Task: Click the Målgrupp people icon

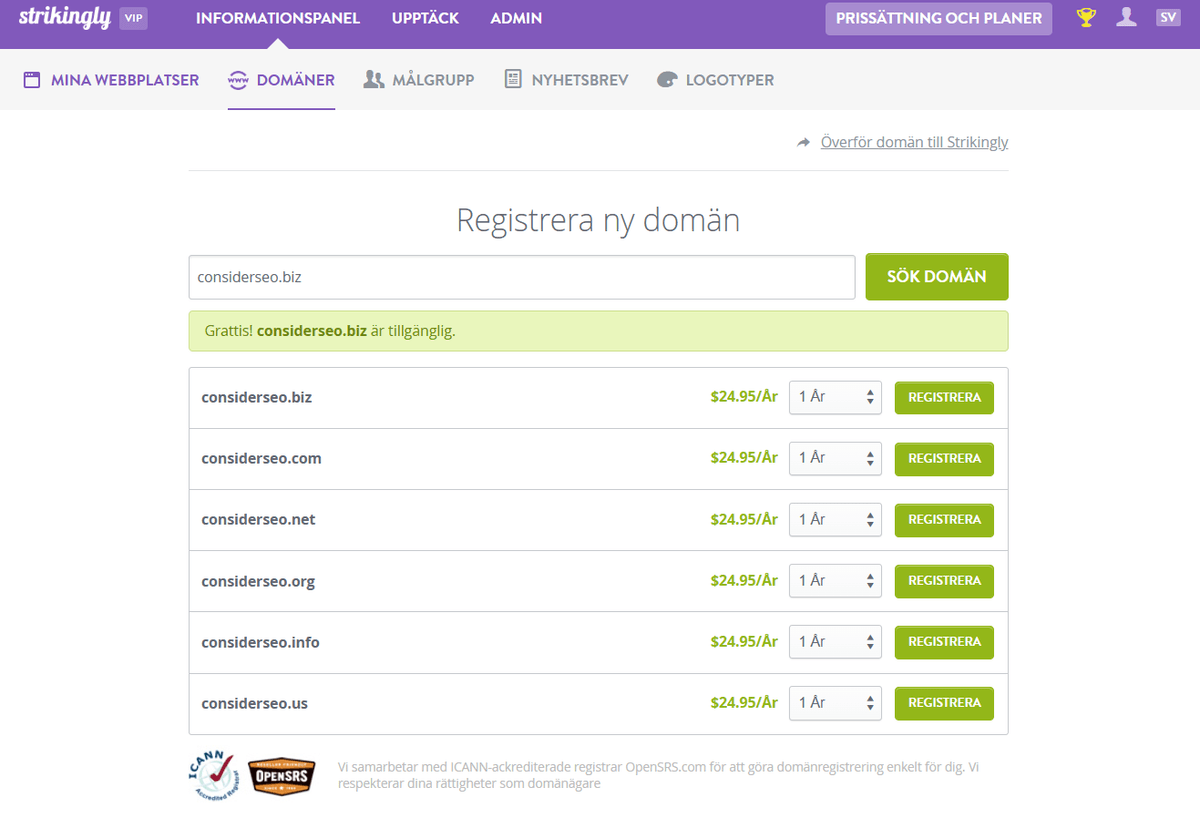Action: click(x=374, y=79)
